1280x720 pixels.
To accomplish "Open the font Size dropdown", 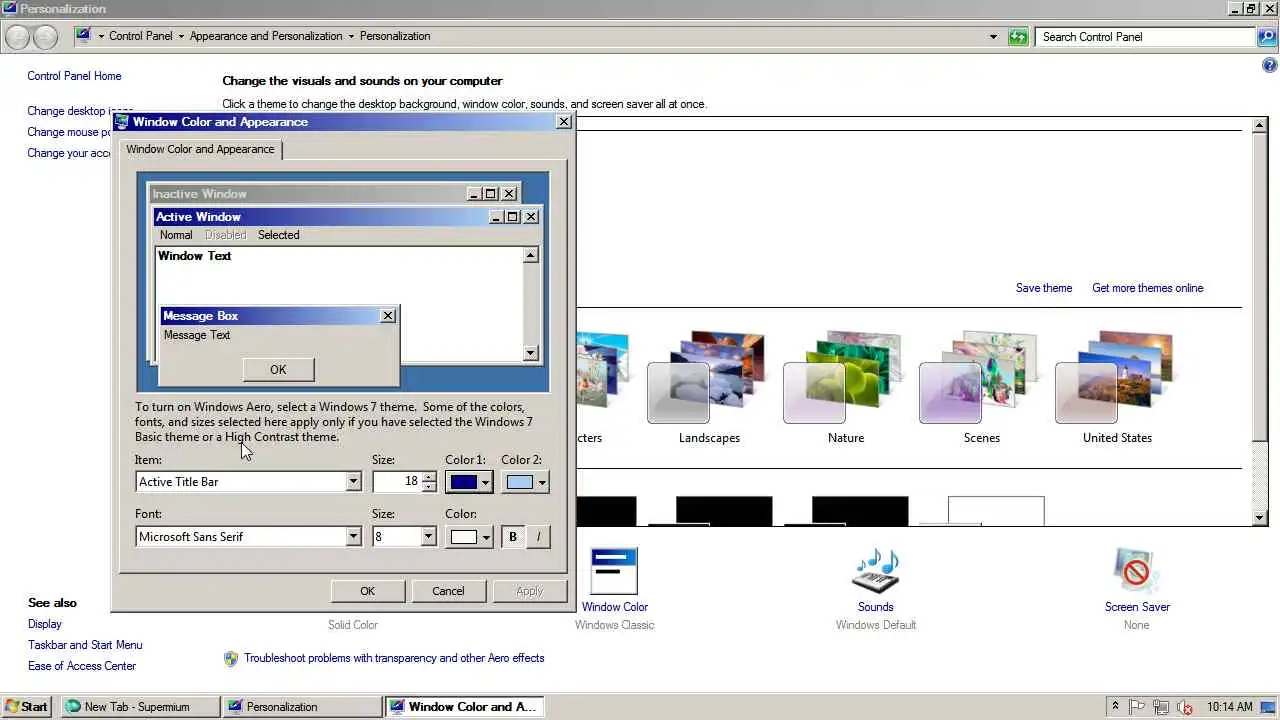I will point(428,537).
